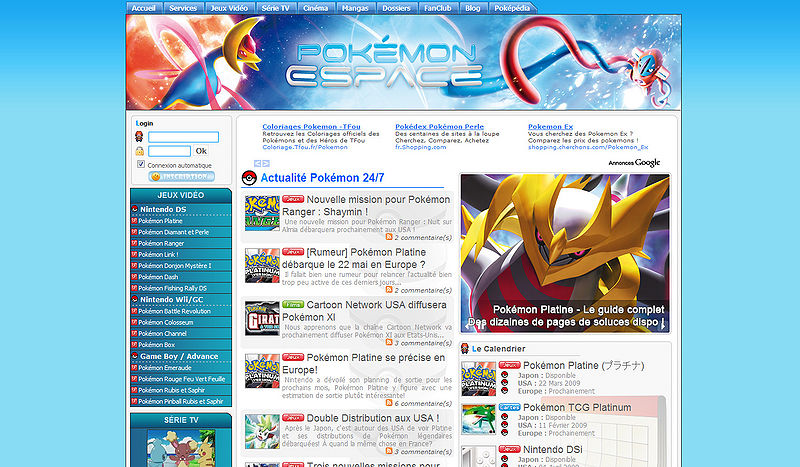Click the Série TV sidebar image

pos(181,448)
